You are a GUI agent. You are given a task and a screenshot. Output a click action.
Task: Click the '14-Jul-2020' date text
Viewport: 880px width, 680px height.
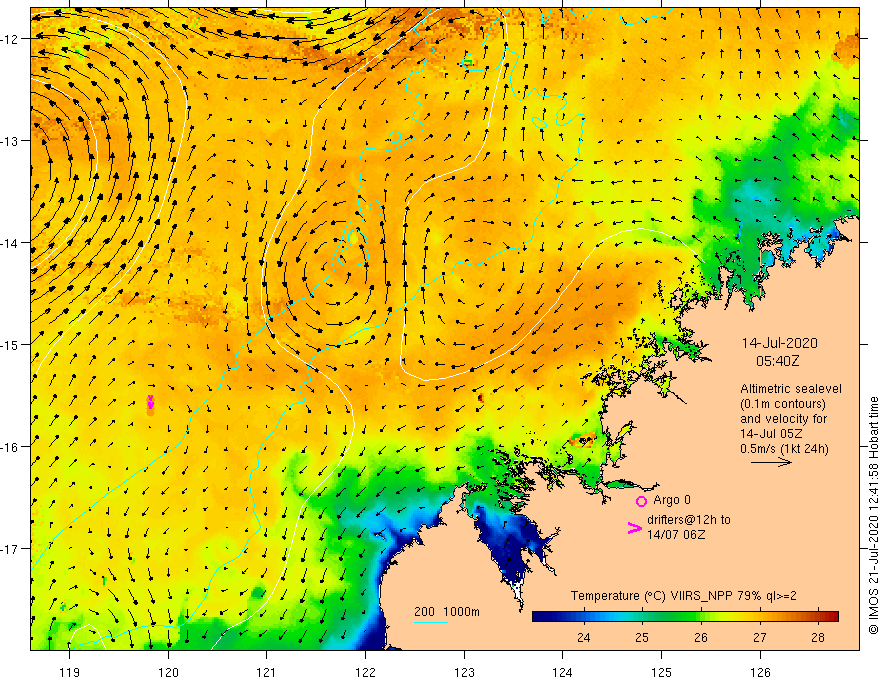point(780,343)
